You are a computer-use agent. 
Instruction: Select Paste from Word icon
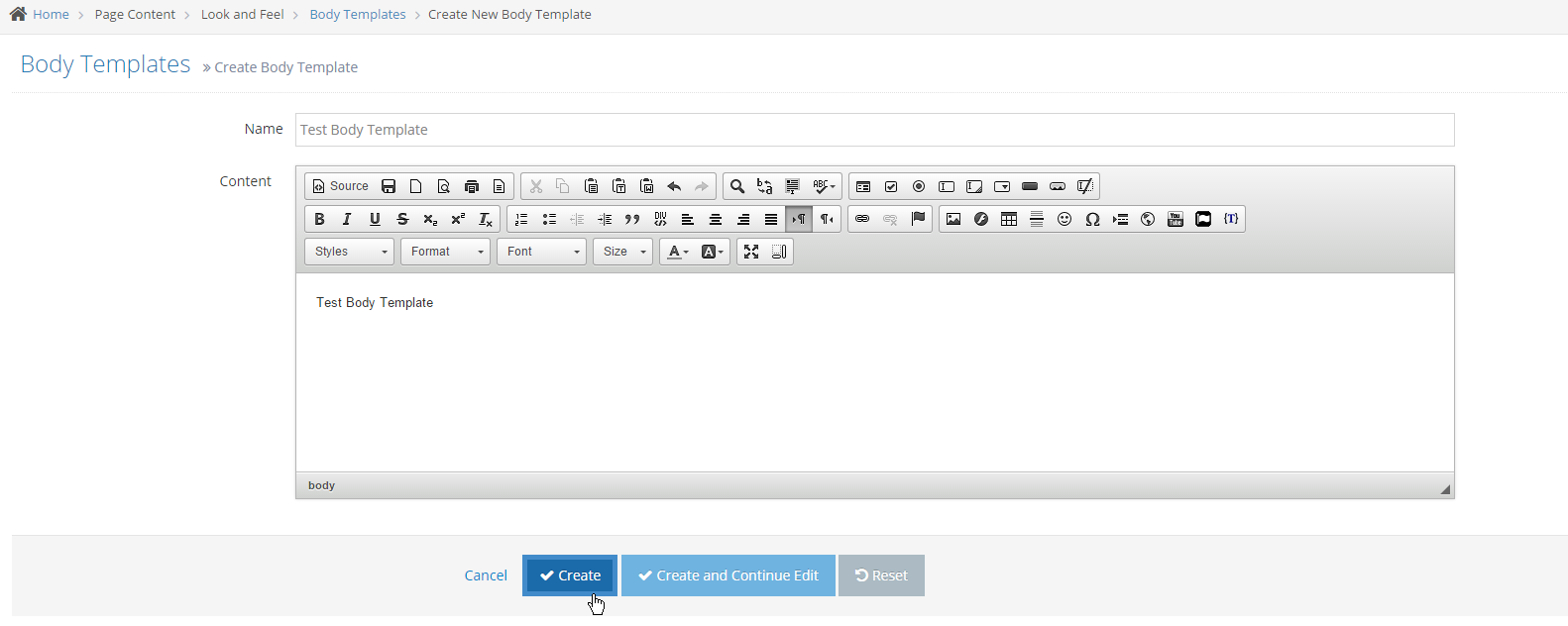pos(647,186)
